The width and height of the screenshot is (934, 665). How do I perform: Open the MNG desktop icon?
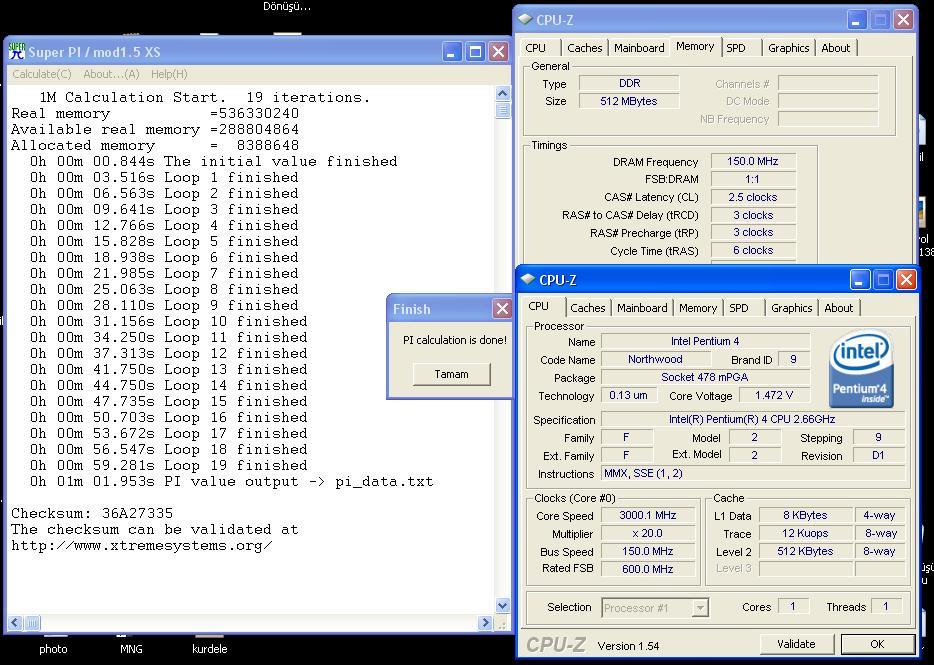(131, 649)
